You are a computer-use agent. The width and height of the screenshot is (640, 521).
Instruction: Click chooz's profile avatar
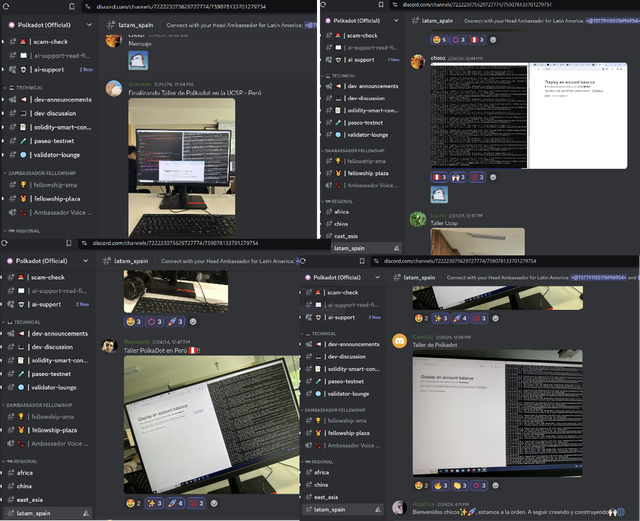[418, 59]
